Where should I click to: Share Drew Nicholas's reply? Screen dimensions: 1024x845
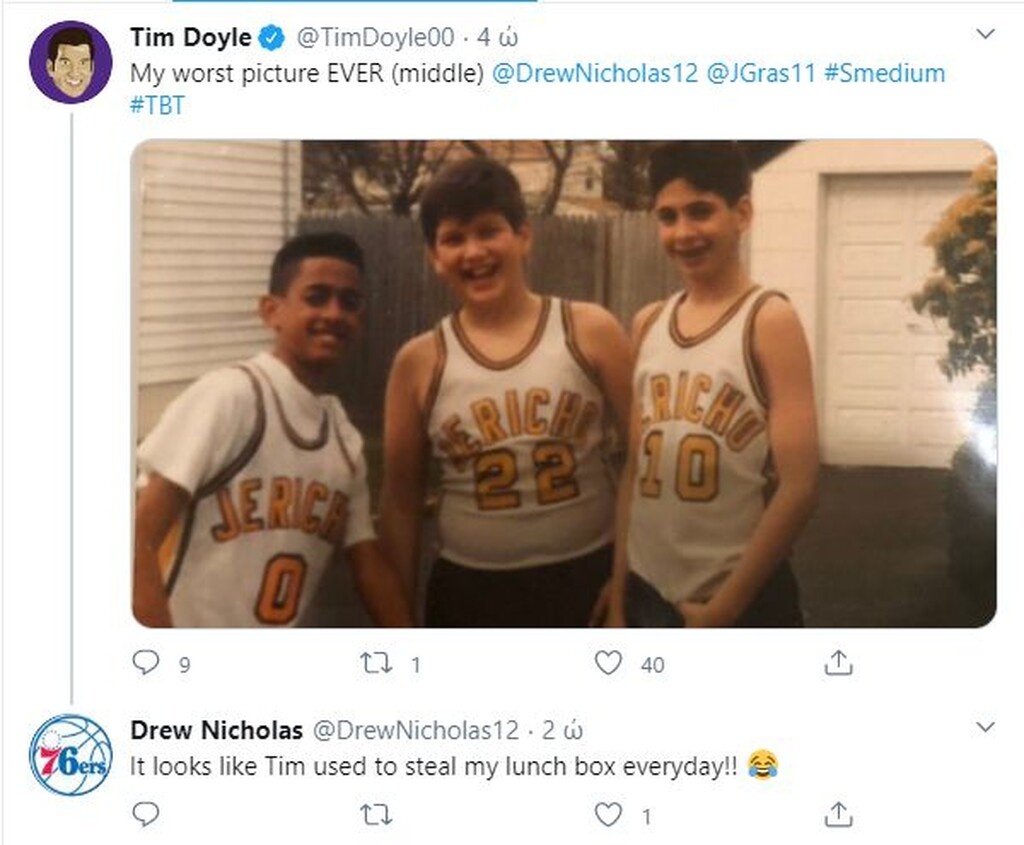(x=839, y=815)
